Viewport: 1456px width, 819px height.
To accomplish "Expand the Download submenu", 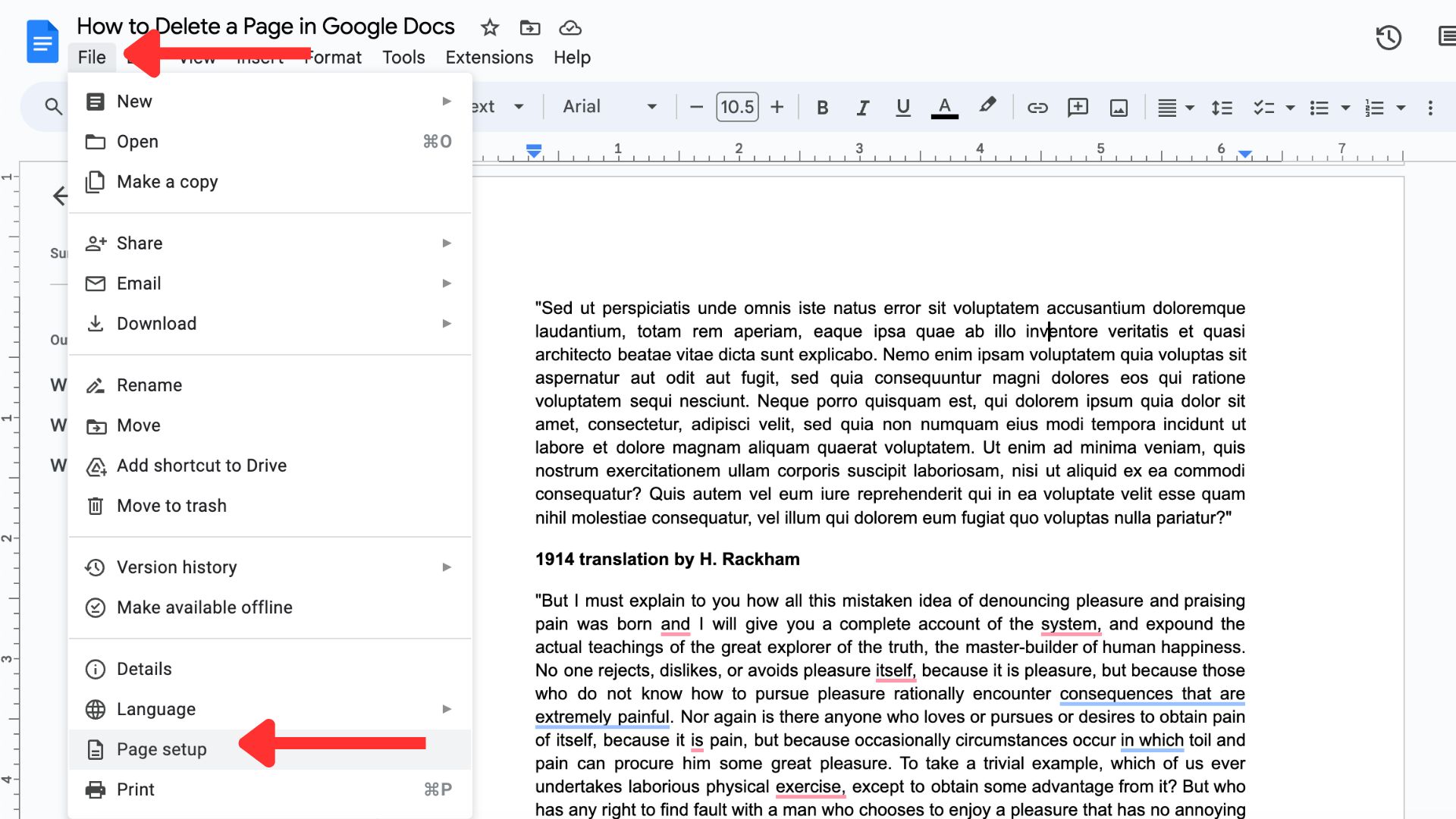I will (156, 323).
